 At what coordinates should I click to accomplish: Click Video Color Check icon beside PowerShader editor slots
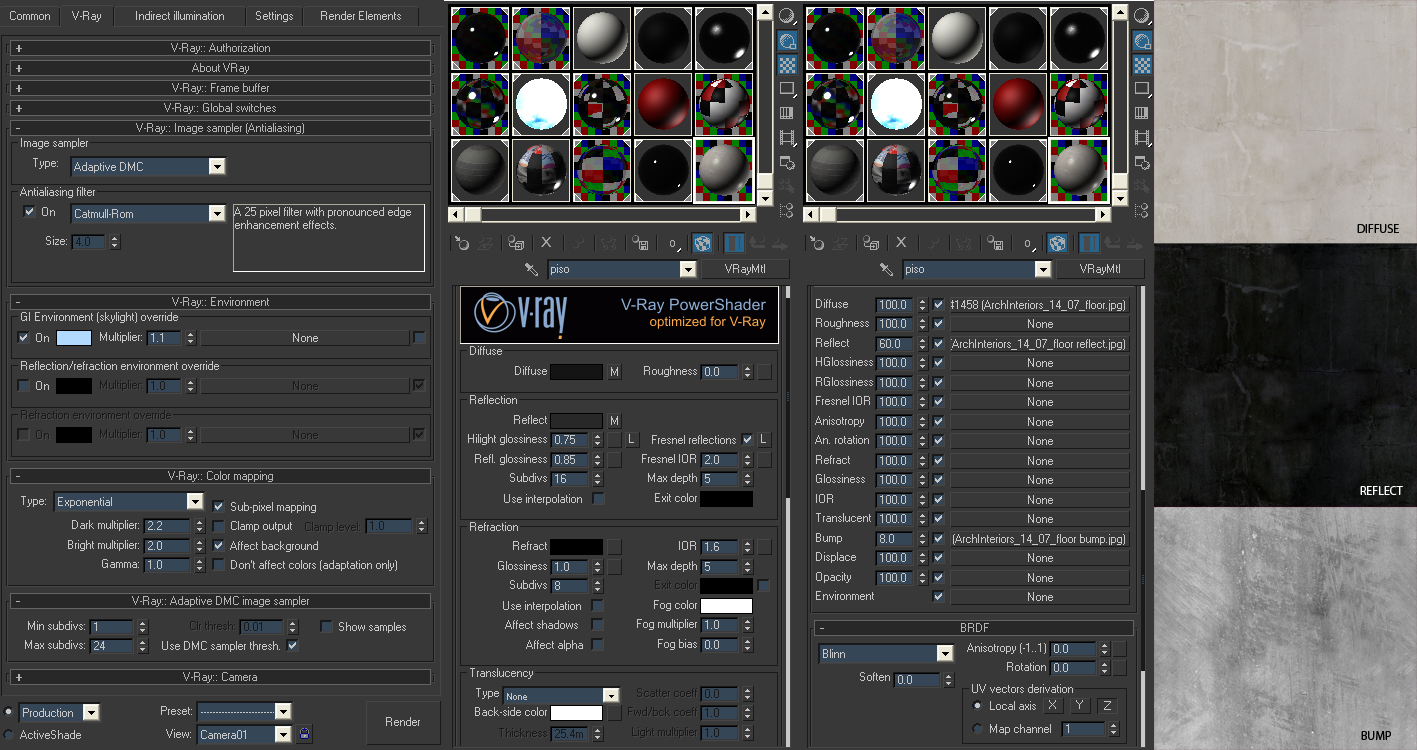click(x=787, y=113)
